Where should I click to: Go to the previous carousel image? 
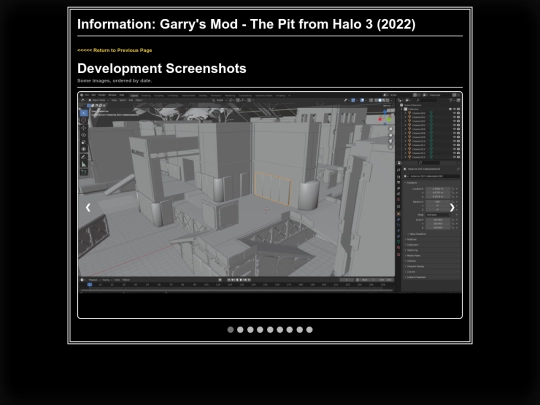click(88, 207)
